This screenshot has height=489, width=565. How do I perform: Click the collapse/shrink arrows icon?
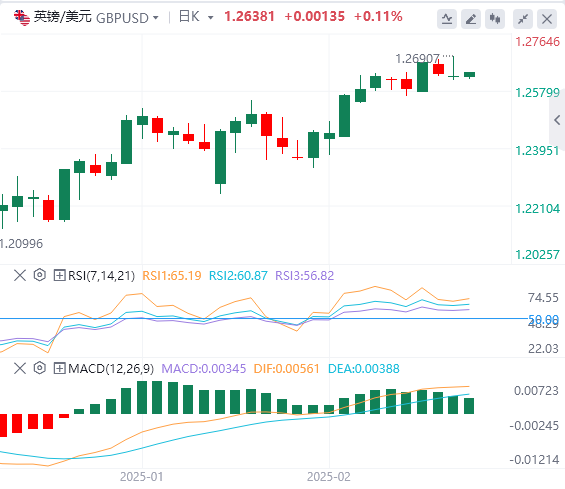pyautogui.click(x=523, y=19)
